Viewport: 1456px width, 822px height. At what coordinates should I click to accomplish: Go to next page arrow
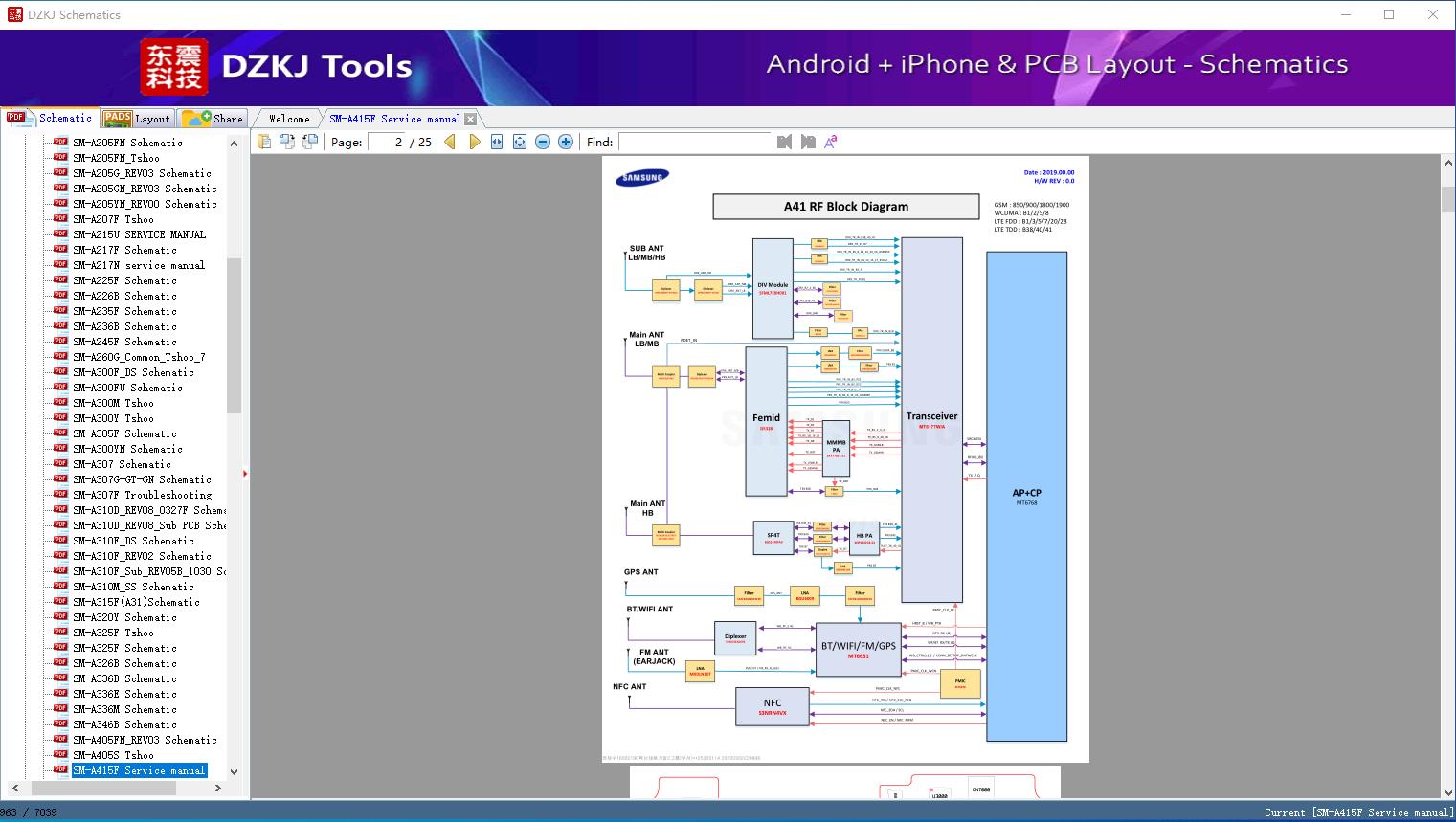[474, 142]
